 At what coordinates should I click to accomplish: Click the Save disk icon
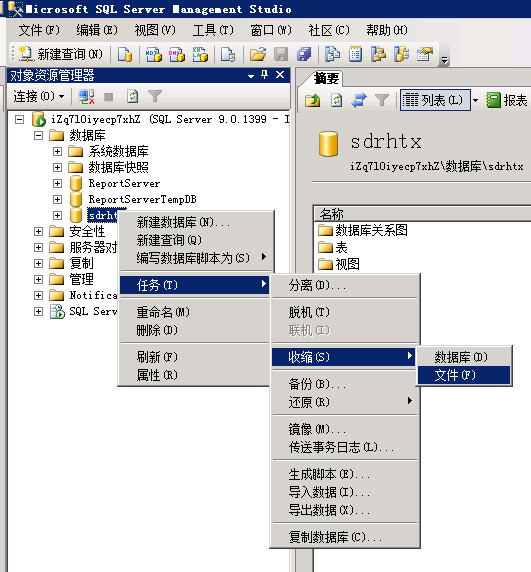click(281, 54)
